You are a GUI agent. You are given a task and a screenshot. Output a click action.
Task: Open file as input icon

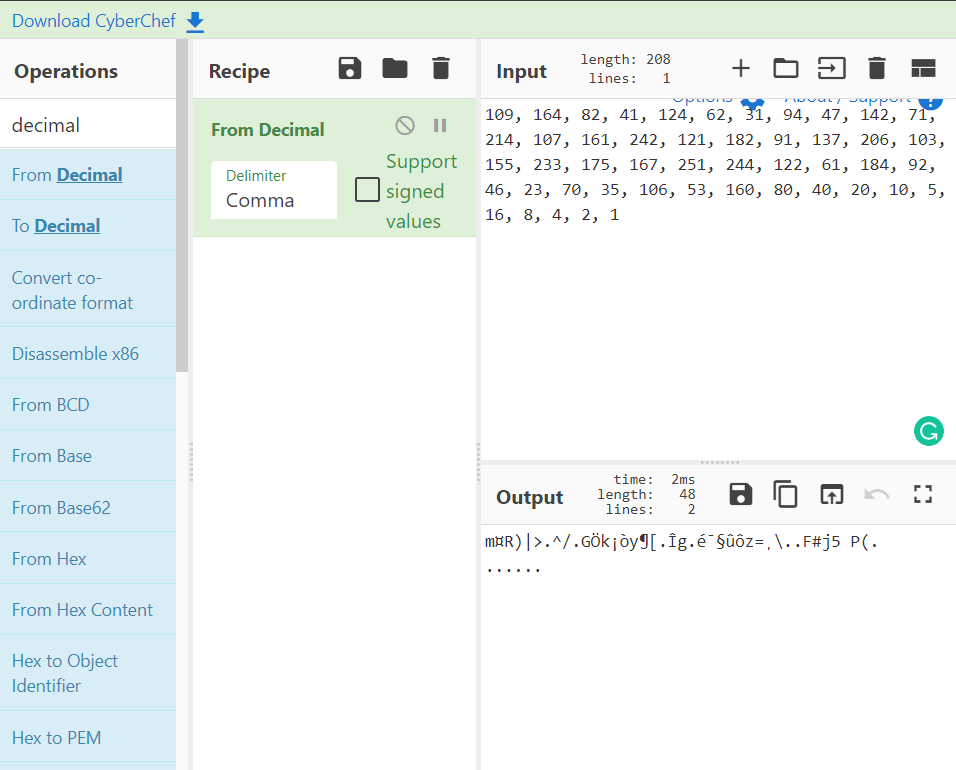click(x=832, y=68)
